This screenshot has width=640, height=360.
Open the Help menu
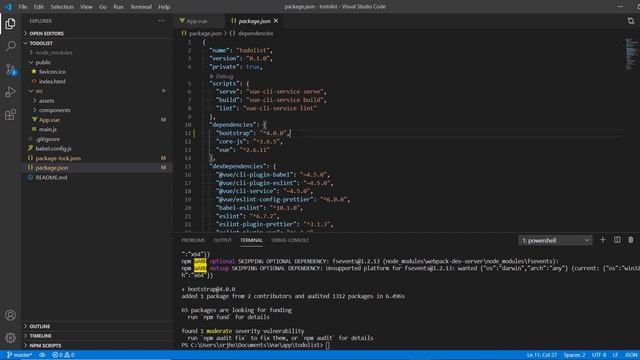point(164,7)
